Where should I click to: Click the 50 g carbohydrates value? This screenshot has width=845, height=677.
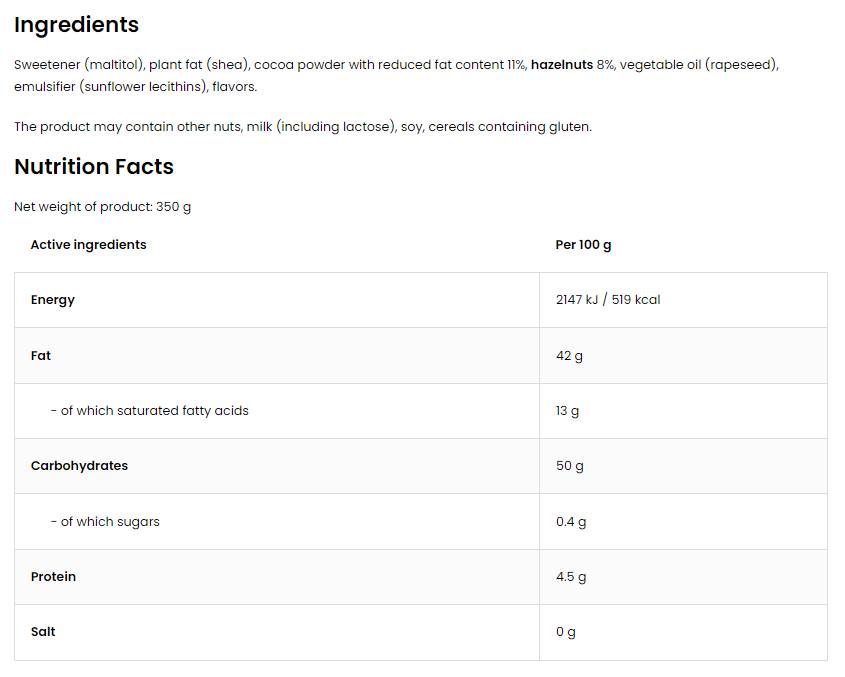point(570,466)
